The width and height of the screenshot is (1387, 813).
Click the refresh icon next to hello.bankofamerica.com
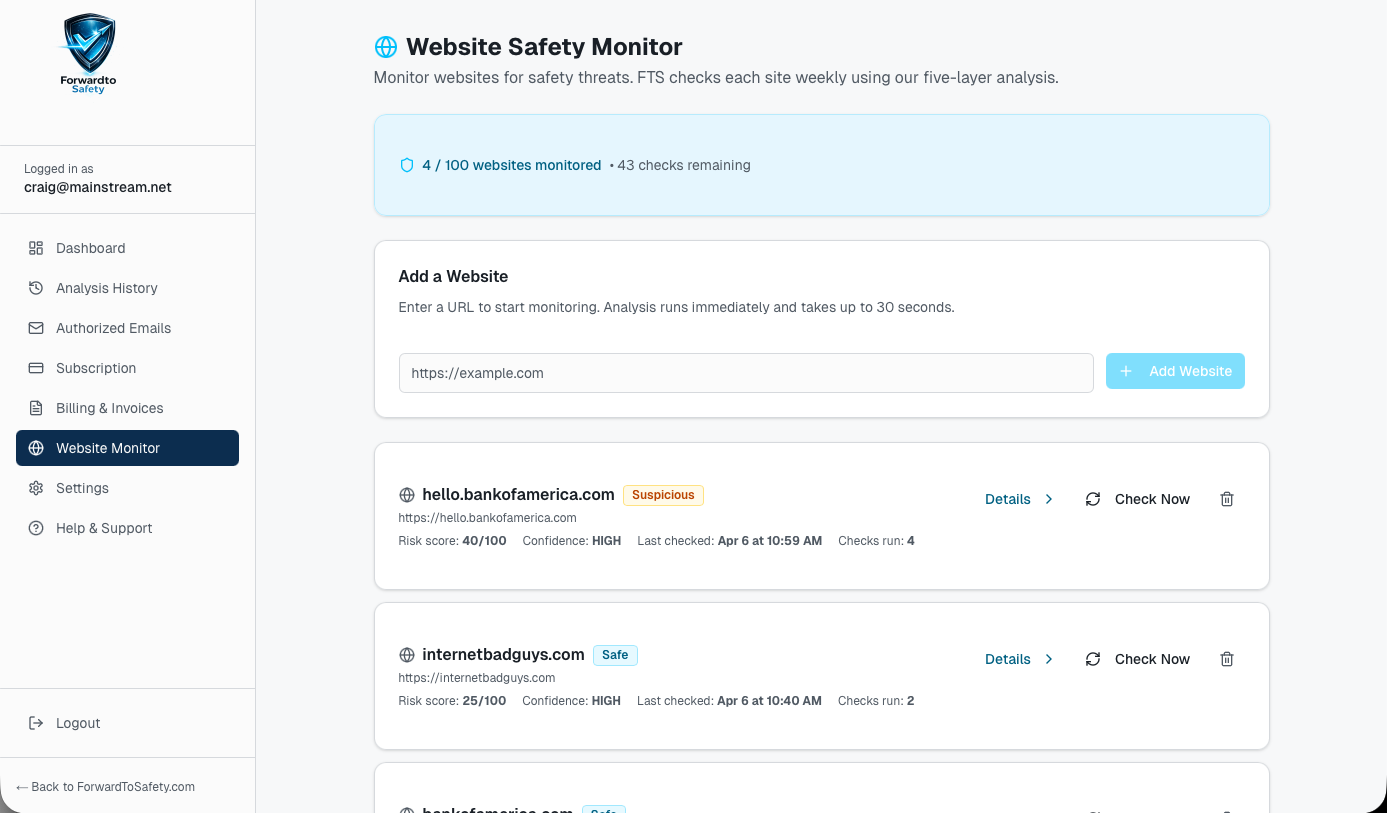[x=1093, y=499]
